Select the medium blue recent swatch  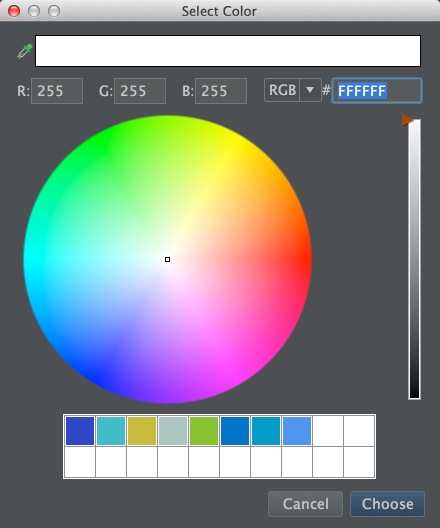[x=235, y=431]
